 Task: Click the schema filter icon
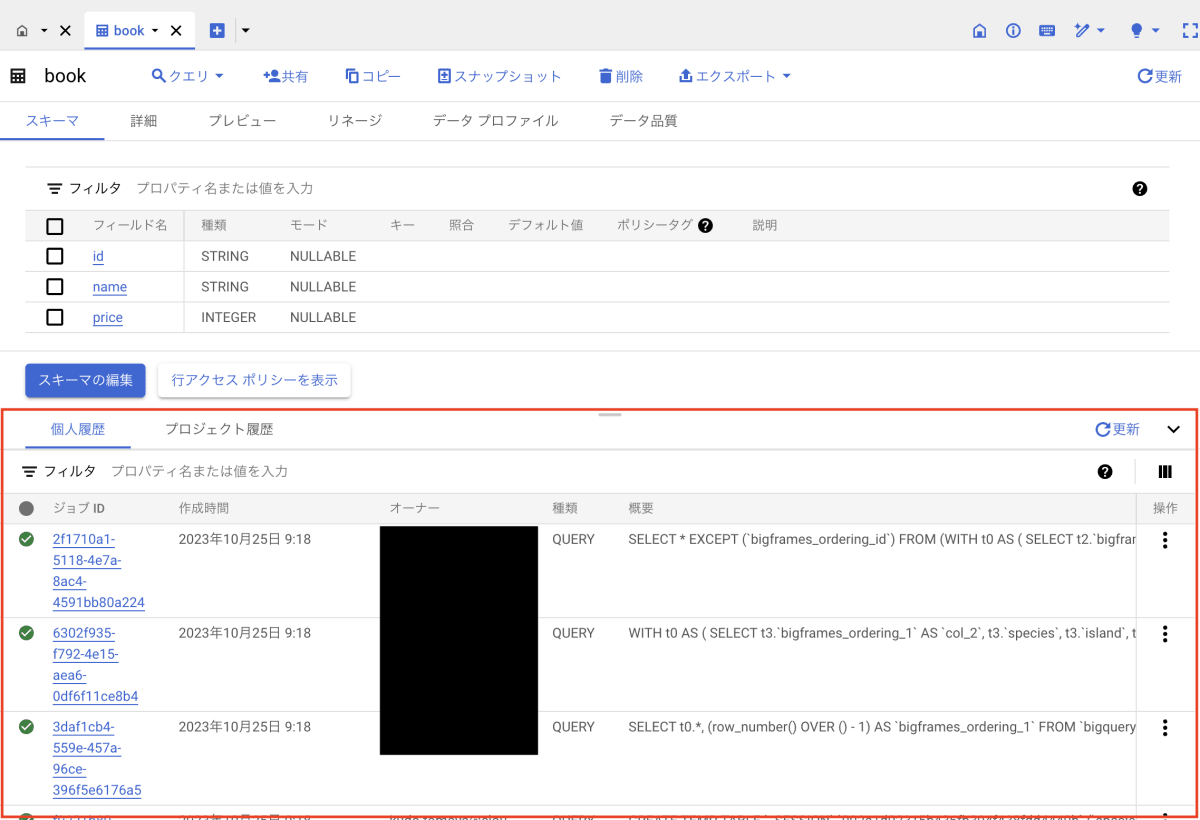coord(54,188)
